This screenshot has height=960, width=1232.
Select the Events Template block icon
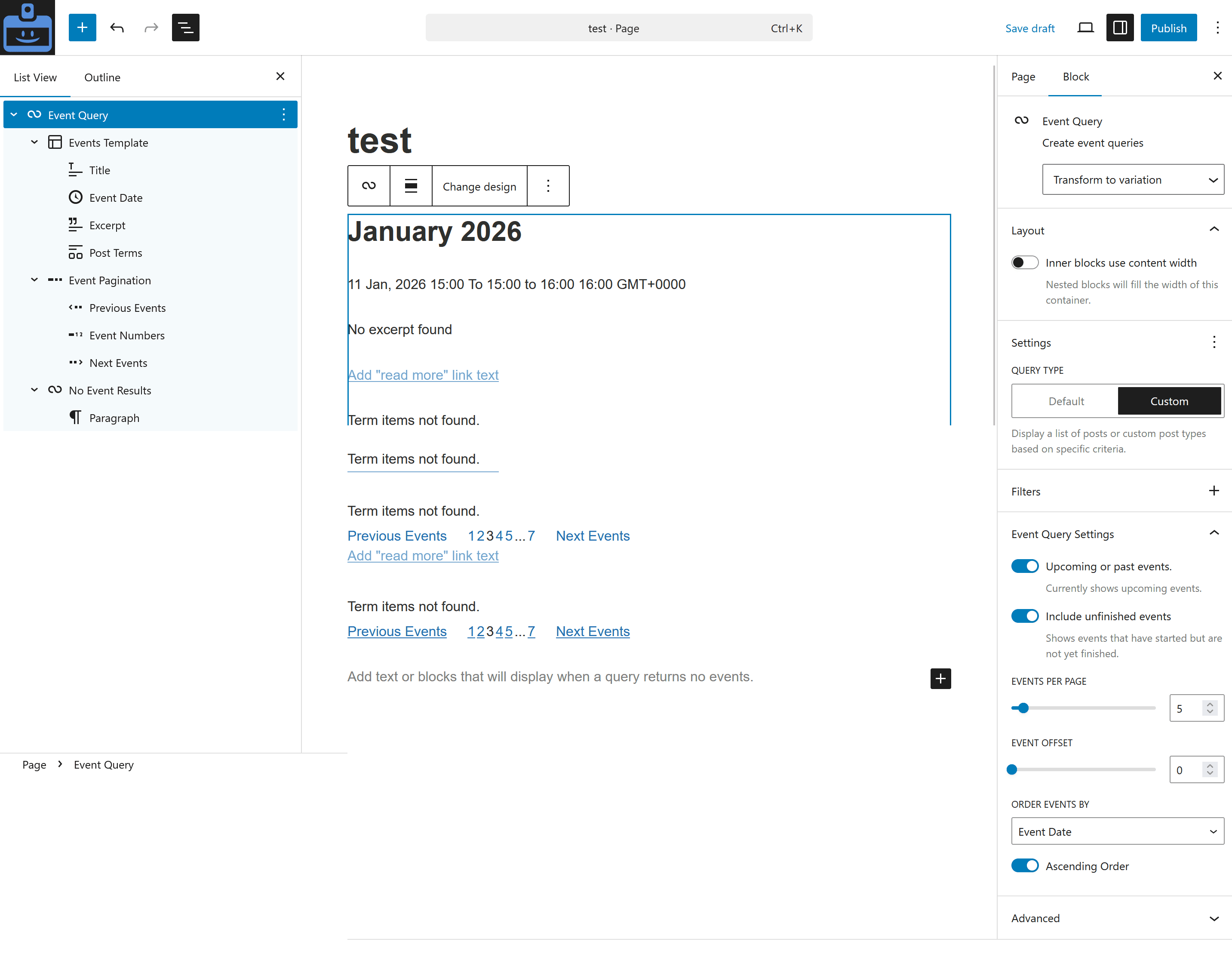coord(55,142)
